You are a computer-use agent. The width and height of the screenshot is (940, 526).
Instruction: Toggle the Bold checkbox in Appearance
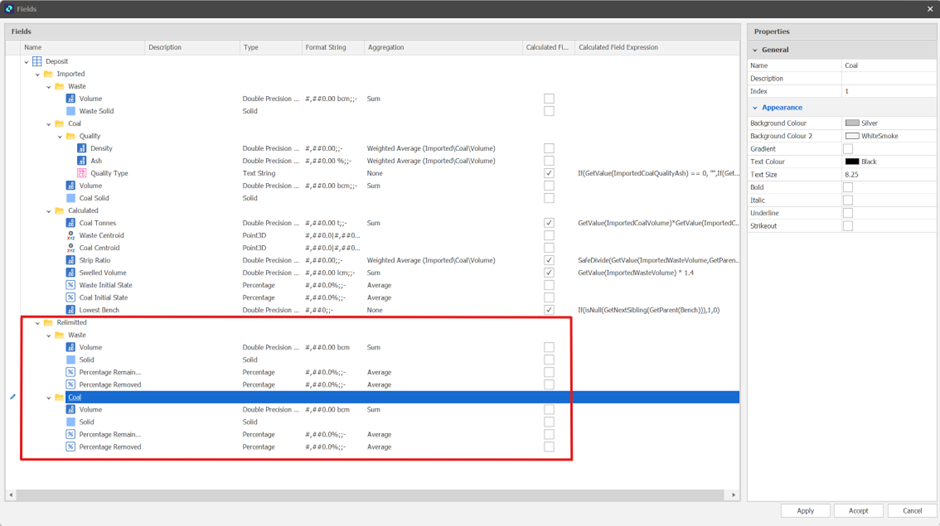coord(848,187)
